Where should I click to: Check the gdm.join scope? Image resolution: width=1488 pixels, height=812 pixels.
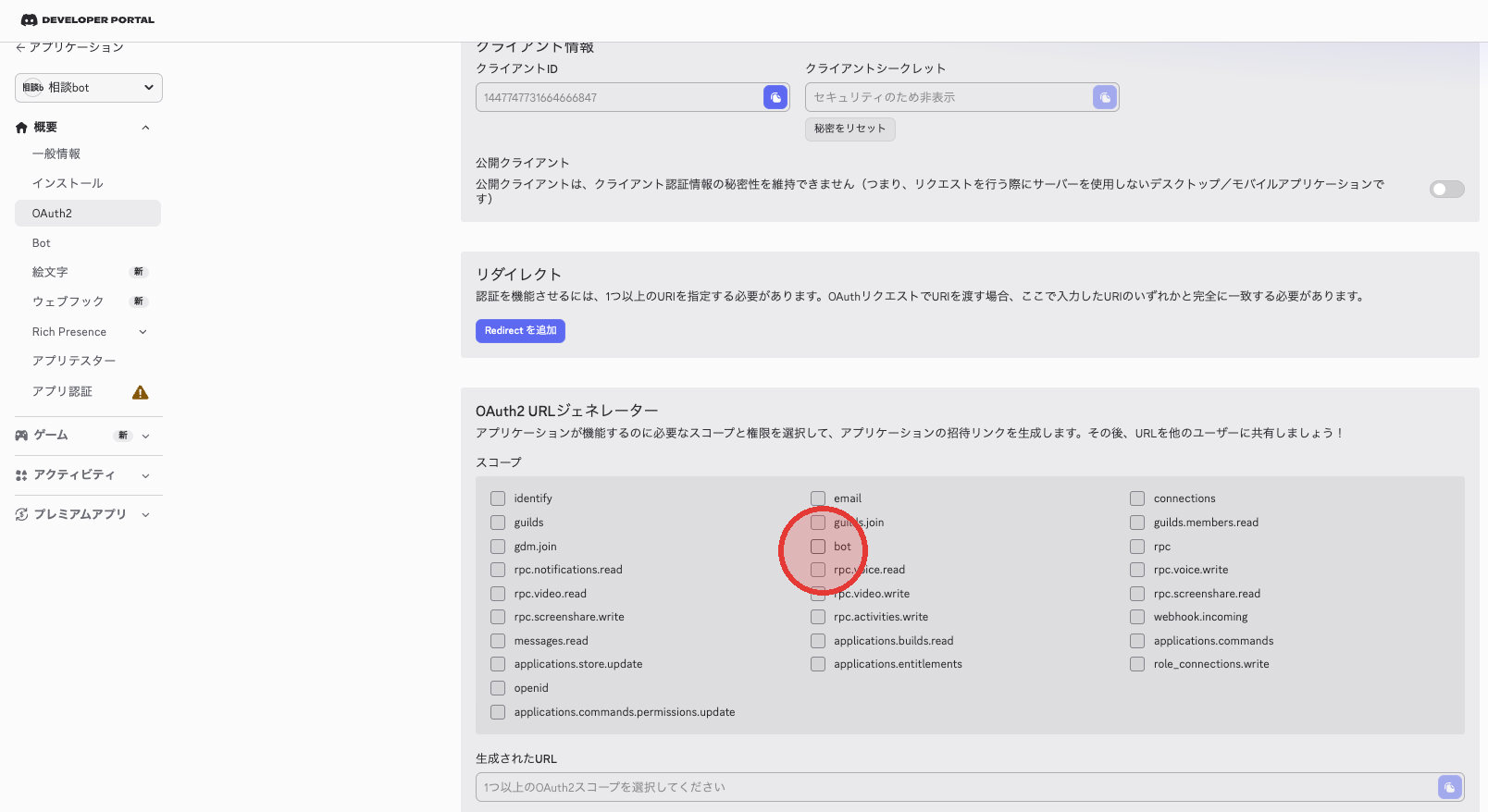[x=498, y=547]
